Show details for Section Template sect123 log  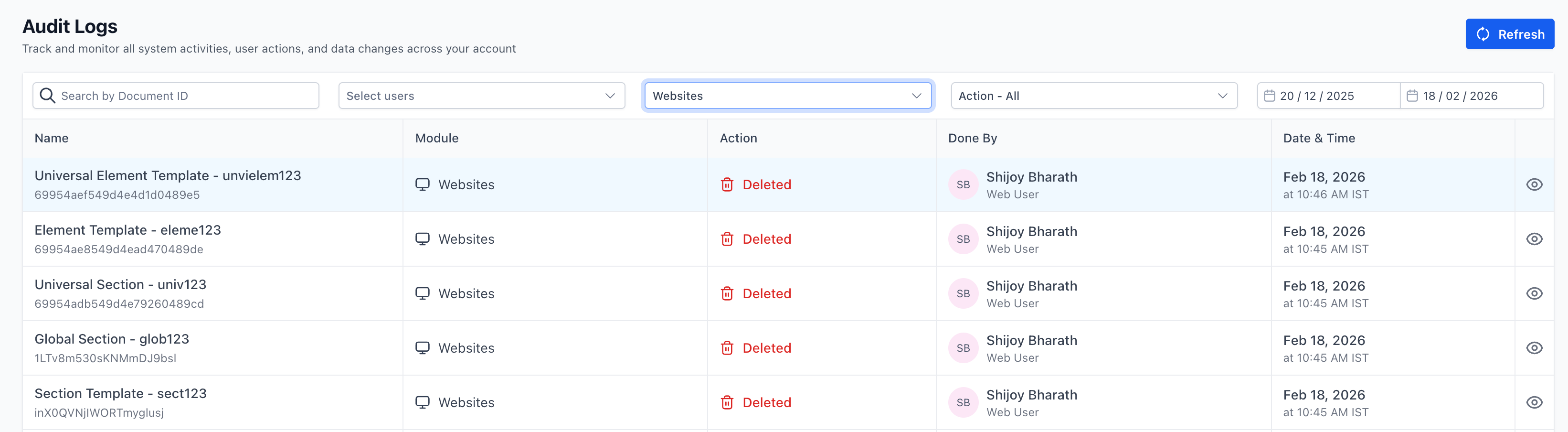1534,402
